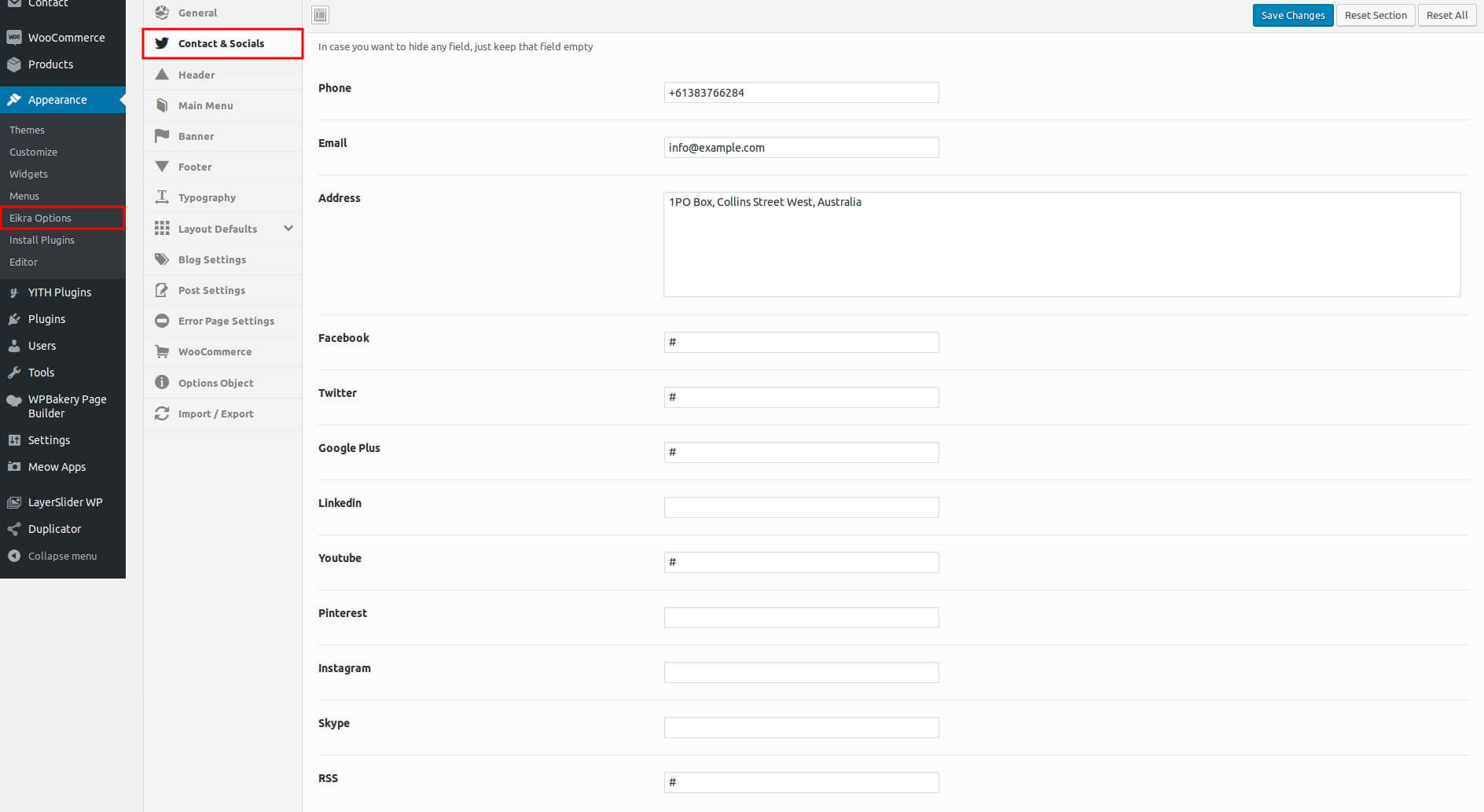Screen dimensions: 1484x812
Task: Focus the Twitter URL field
Action: click(801, 397)
